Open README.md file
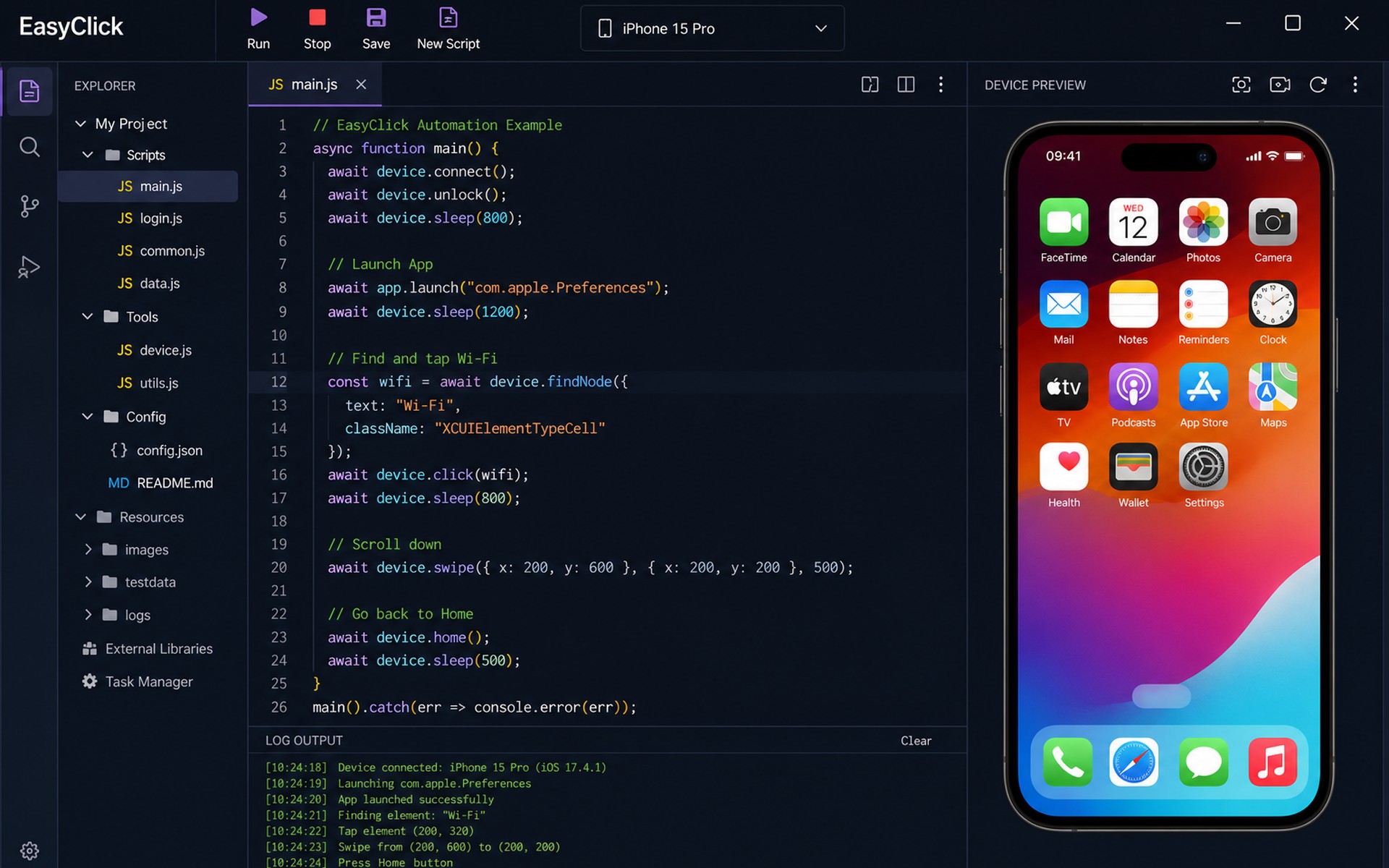The width and height of the screenshot is (1389, 868). (160, 482)
